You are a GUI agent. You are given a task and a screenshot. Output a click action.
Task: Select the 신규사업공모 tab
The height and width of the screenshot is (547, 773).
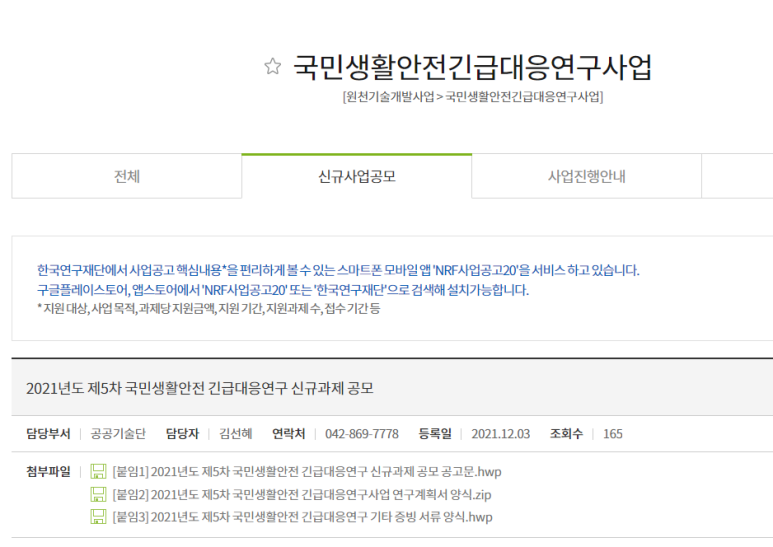click(x=356, y=176)
